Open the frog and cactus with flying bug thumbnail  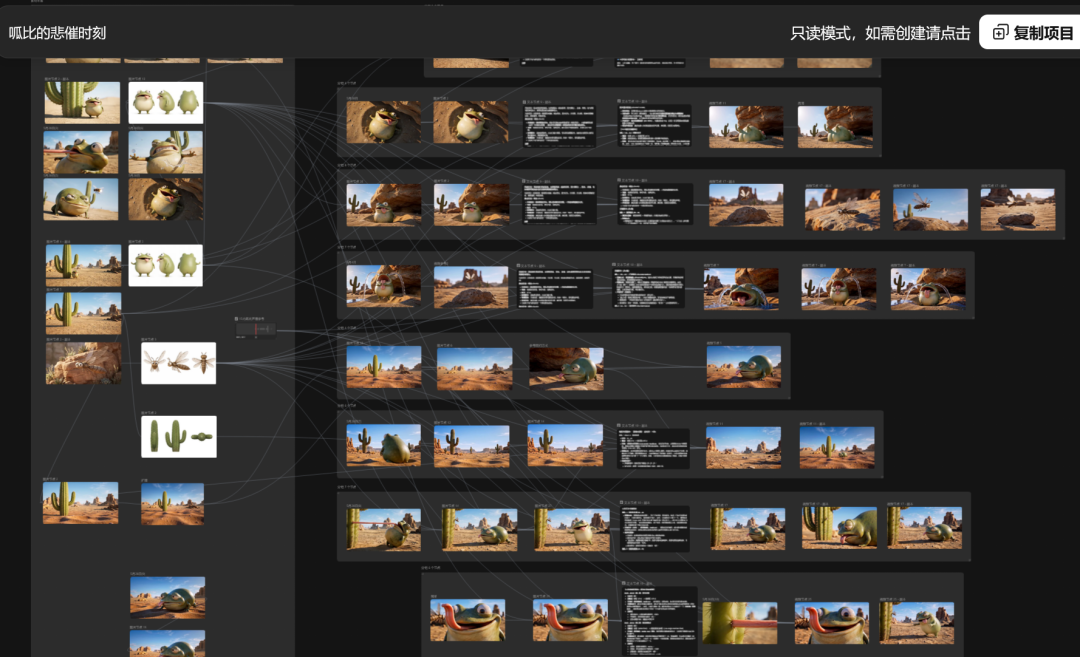click(x=81, y=200)
